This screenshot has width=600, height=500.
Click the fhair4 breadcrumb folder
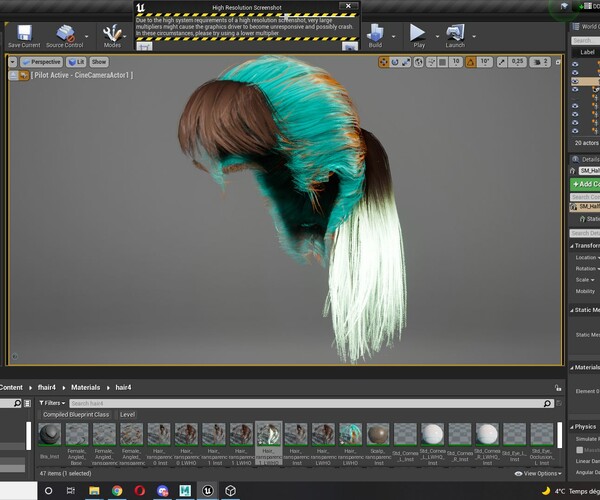pyautogui.click(x=46, y=388)
